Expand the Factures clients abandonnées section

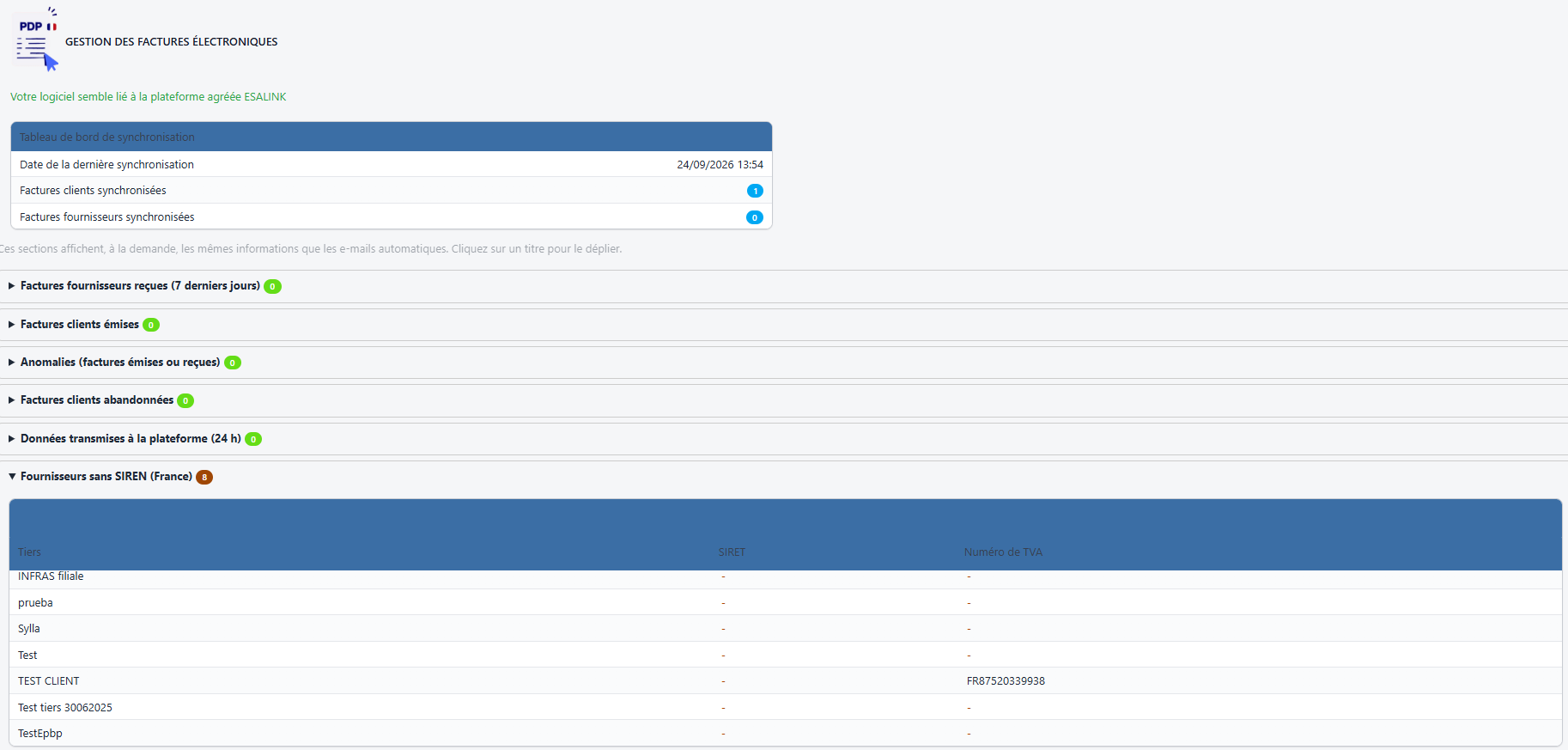pyautogui.click(x=97, y=400)
